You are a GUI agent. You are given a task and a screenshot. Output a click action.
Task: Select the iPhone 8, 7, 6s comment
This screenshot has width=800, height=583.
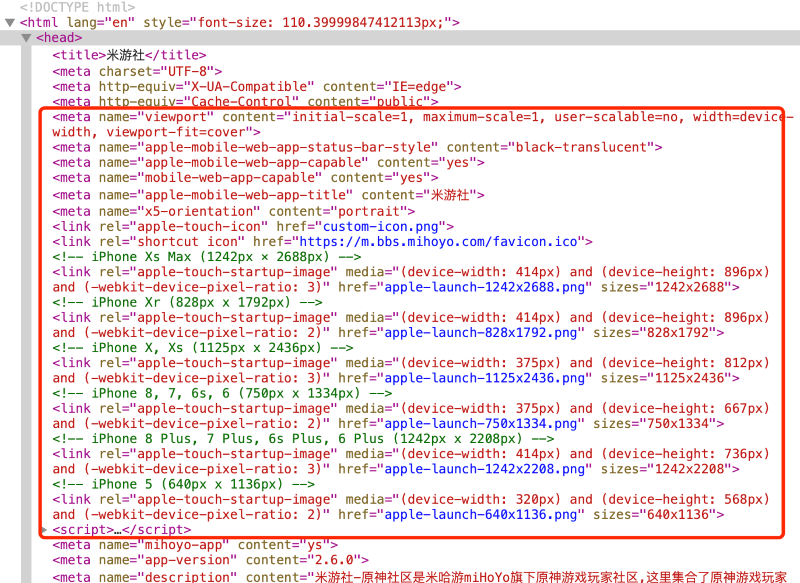tap(222, 393)
